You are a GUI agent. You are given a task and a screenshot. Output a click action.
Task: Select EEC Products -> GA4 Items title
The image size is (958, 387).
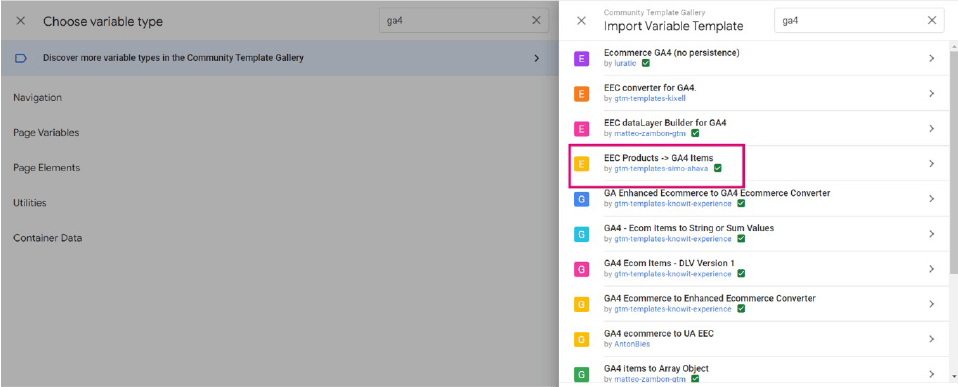tap(658, 158)
